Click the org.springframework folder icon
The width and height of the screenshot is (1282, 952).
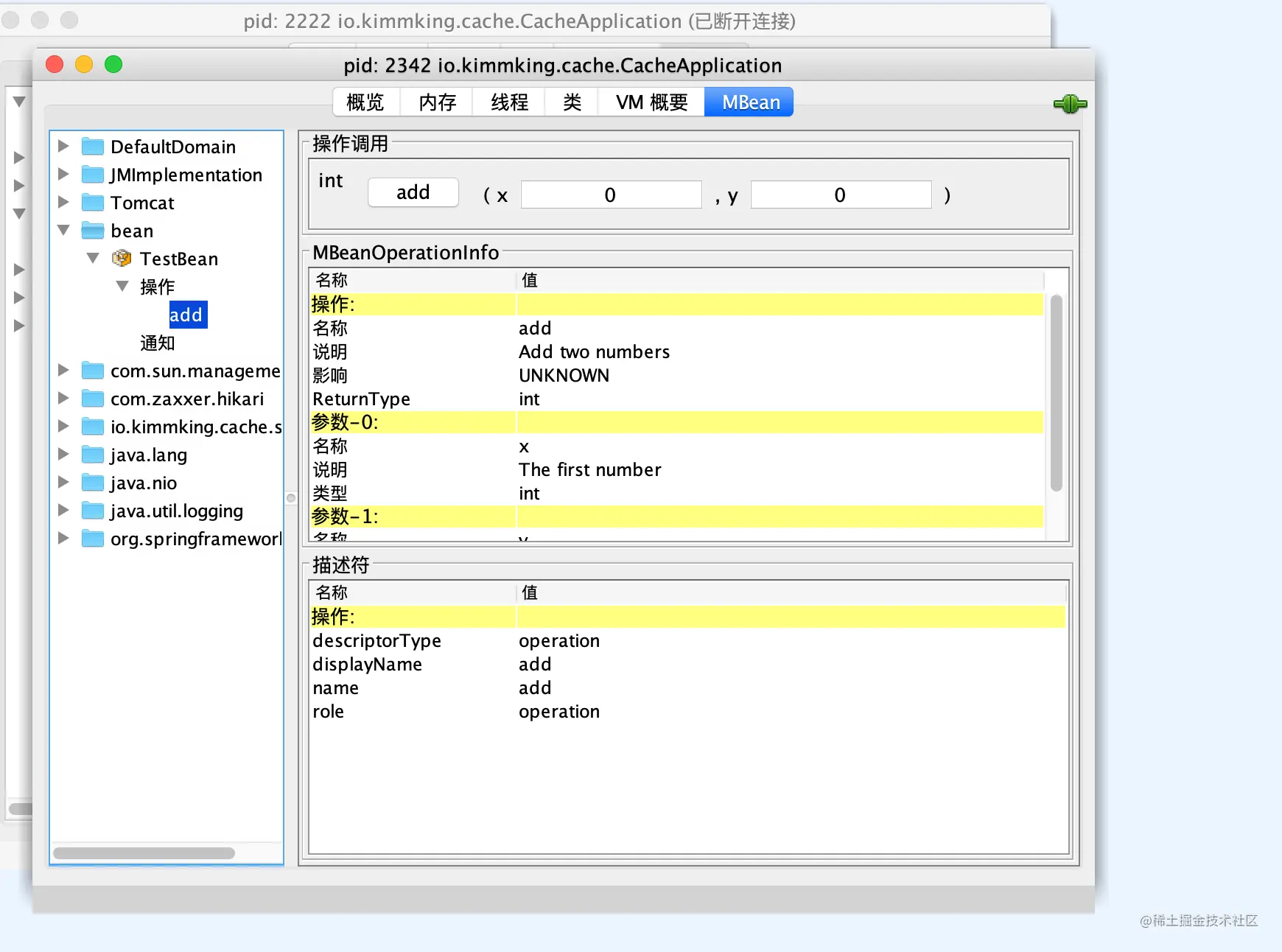coord(92,539)
